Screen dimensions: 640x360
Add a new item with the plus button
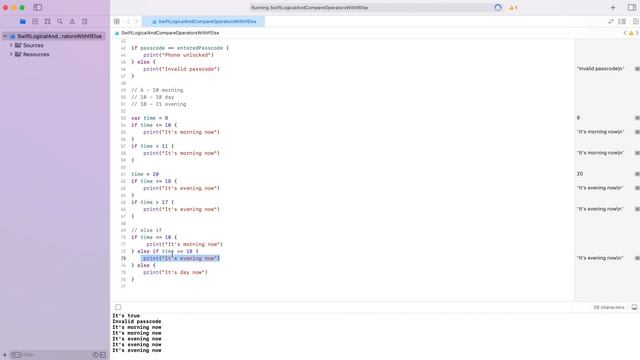613,7
